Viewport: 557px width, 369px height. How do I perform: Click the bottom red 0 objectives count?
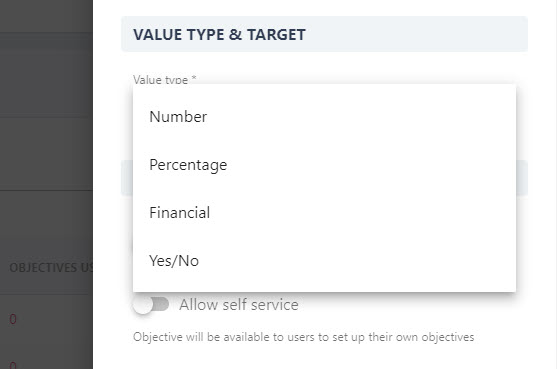point(13,365)
